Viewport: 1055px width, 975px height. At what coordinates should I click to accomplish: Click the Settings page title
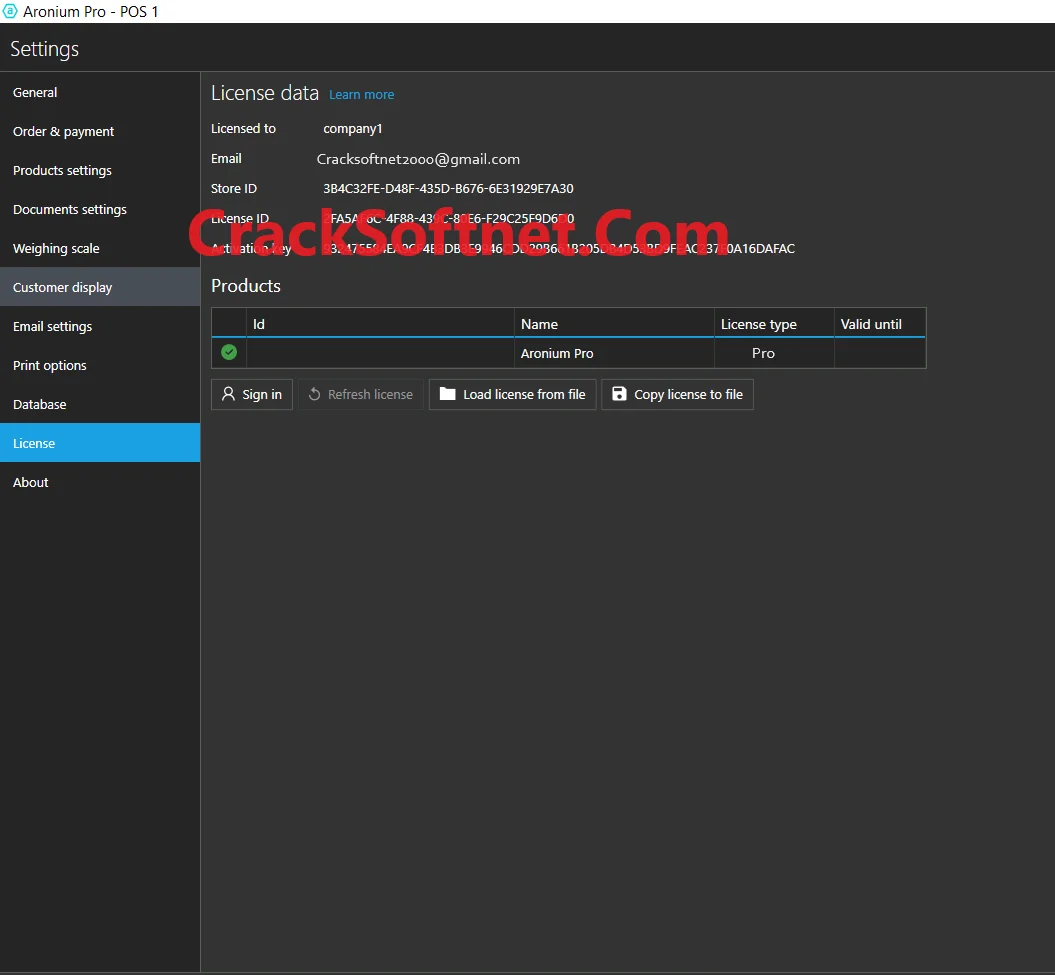point(44,49)
